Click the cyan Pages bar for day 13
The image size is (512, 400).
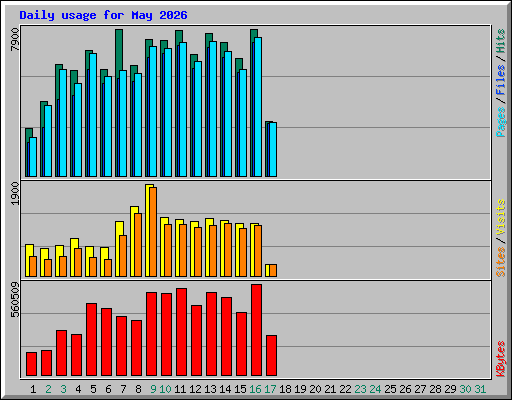(x=213, y=109)
